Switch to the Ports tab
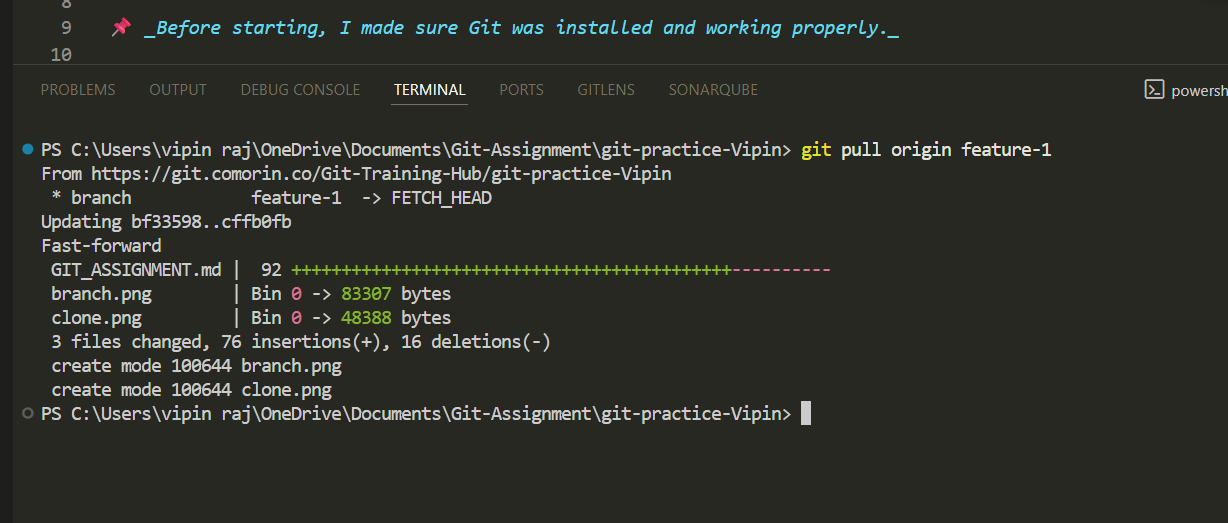The image size is (1228, 523). click(x=521, y=90)
